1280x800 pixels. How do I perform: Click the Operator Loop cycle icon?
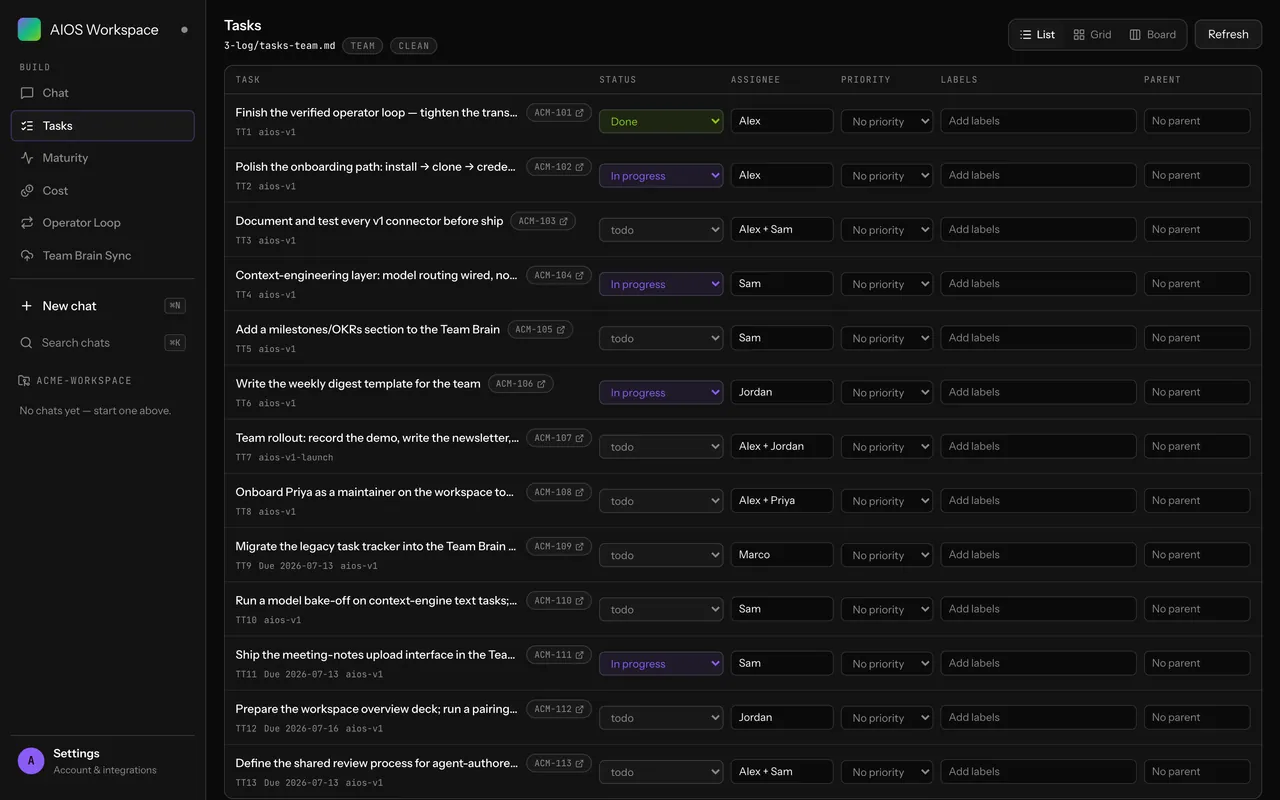pos(27,223)
